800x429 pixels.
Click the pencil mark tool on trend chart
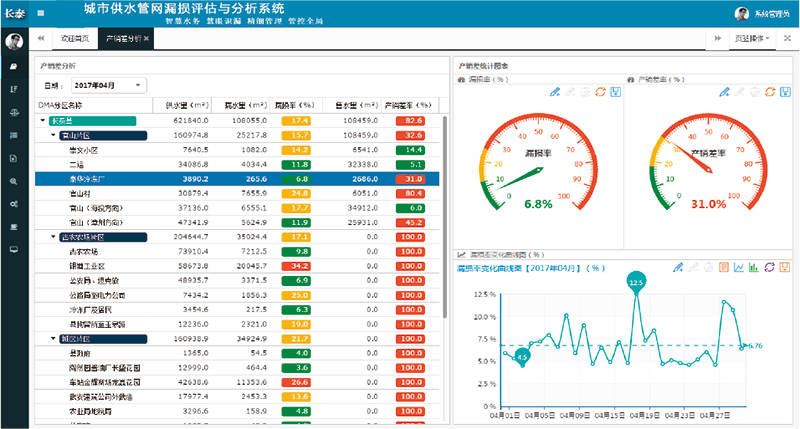pos(678,268)
